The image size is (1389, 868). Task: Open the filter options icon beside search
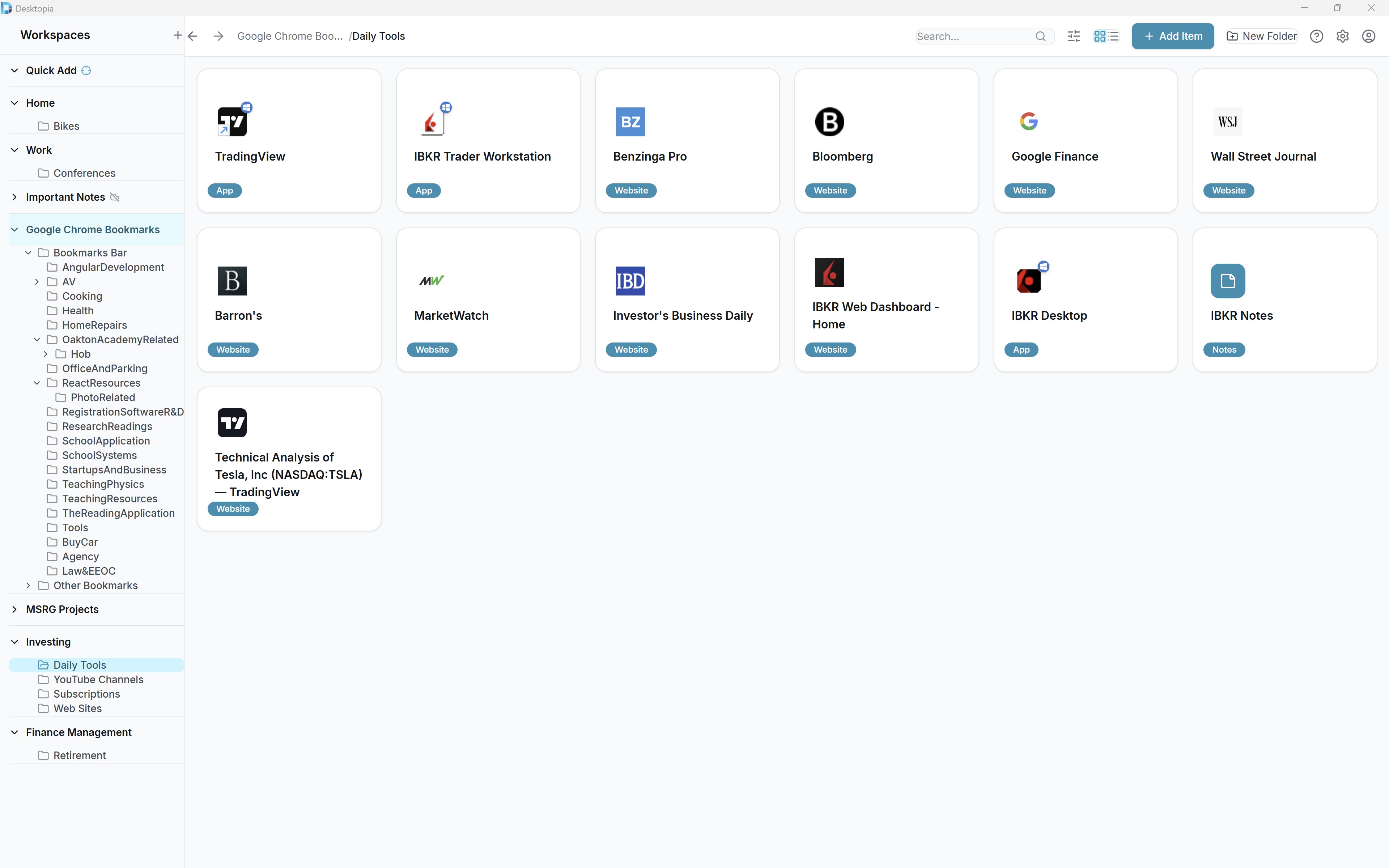[1073, 35]
